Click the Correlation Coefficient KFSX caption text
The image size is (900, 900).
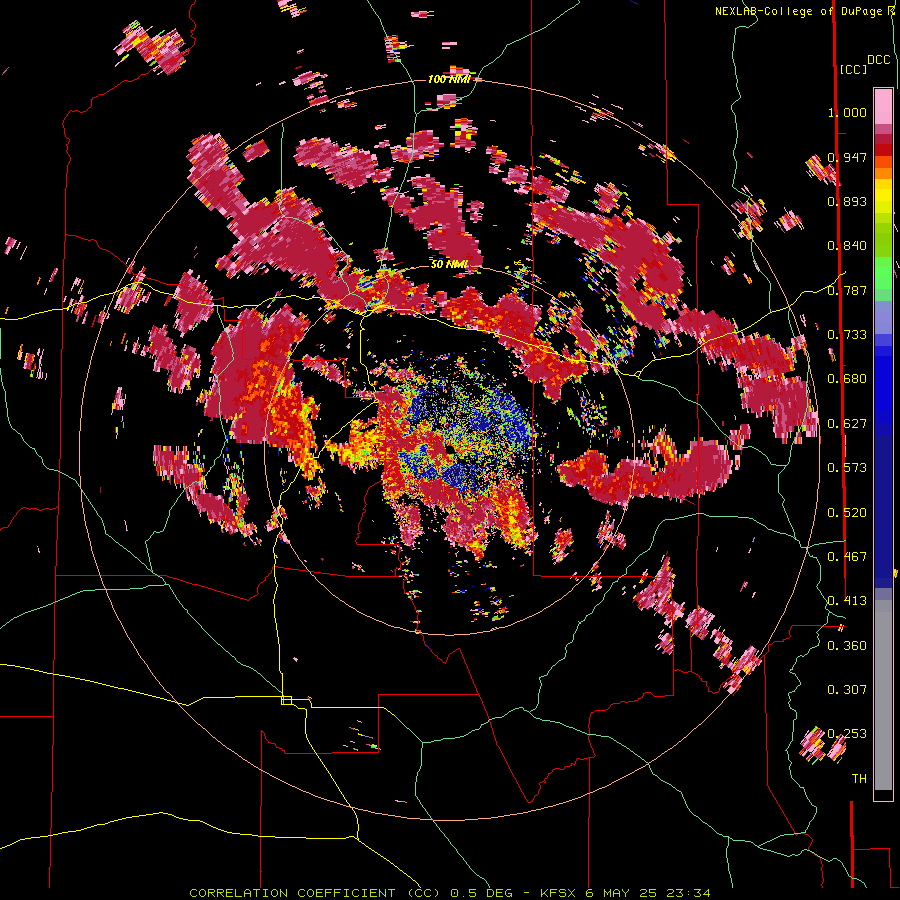tap(449, 893)
